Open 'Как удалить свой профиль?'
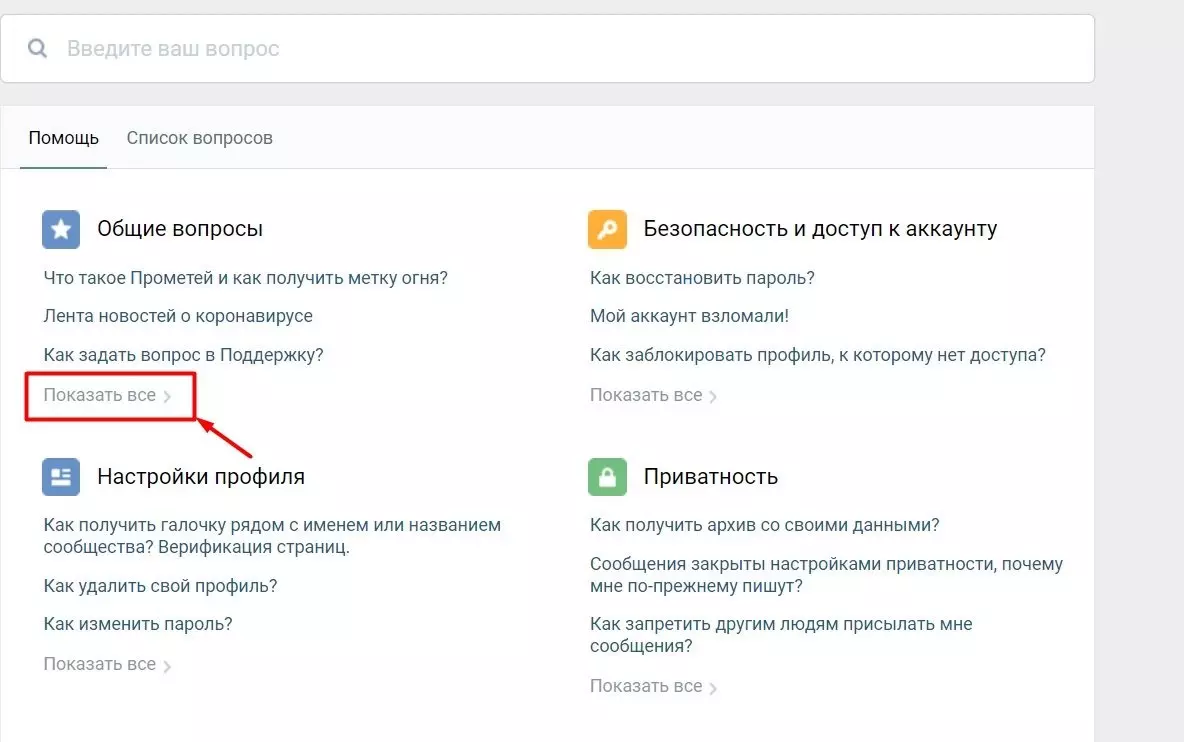 (160, 586)
